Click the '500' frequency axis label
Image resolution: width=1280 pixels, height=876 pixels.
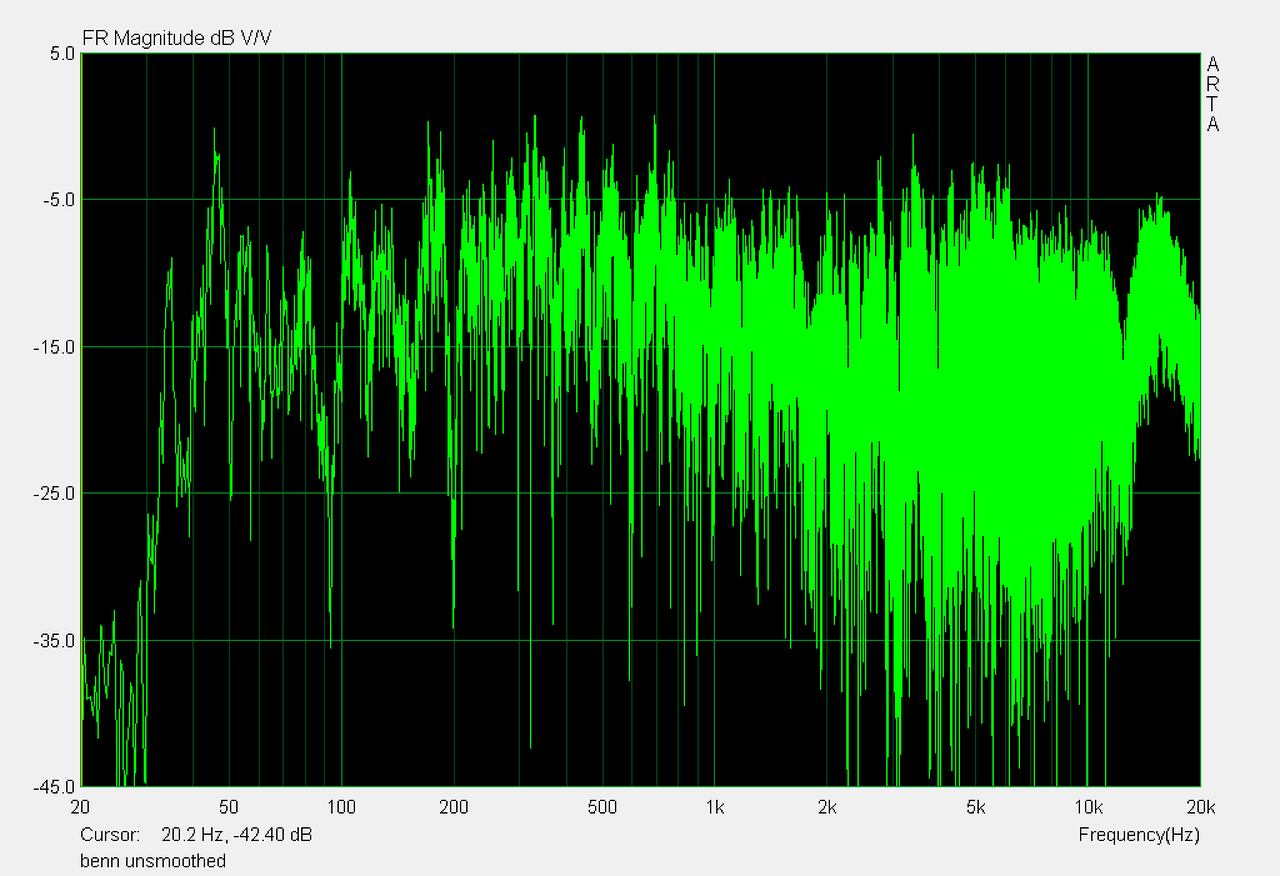click(x=602, y=808)
